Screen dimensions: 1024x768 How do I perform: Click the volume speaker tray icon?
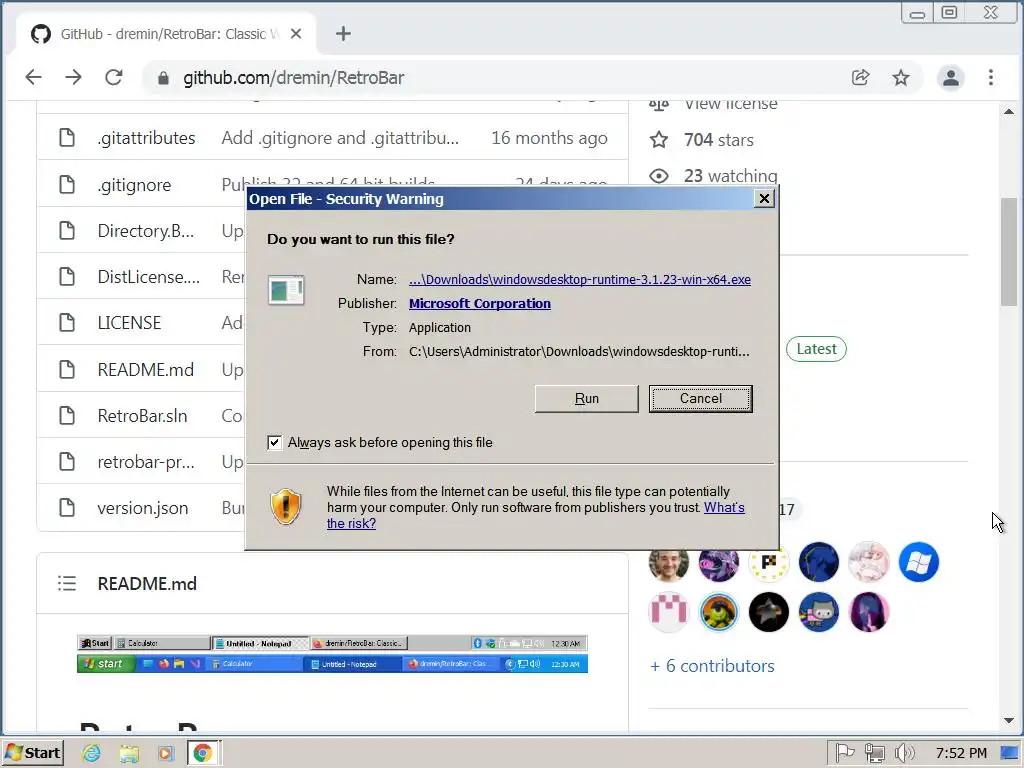coord(904,753)
